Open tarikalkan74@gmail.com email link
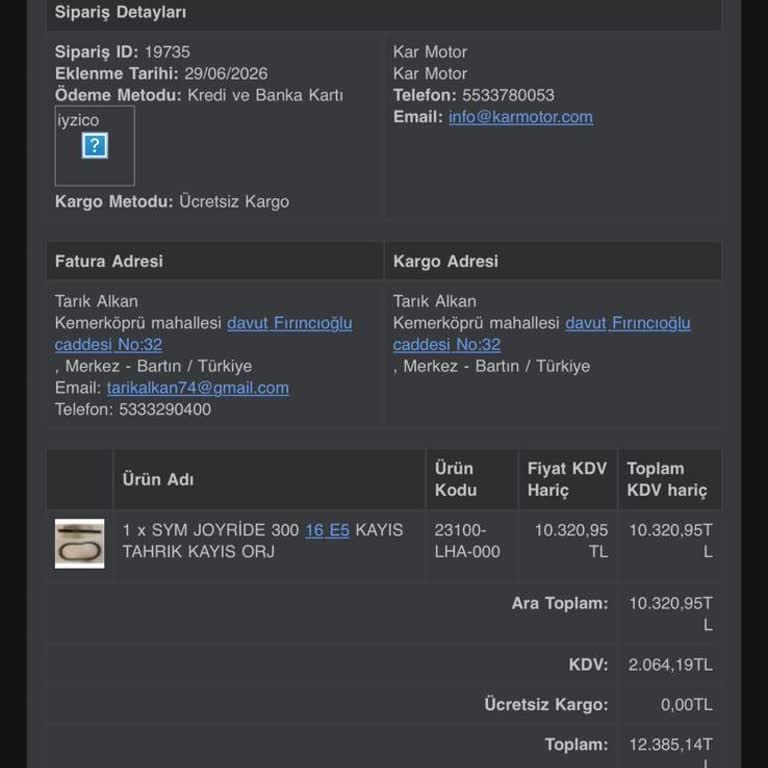Image resolution: width=768 pixels, height=768 pixels. click(198, 388)
